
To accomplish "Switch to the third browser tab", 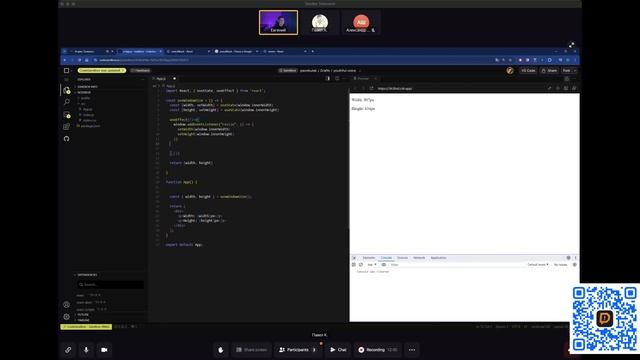I will 188,51.
